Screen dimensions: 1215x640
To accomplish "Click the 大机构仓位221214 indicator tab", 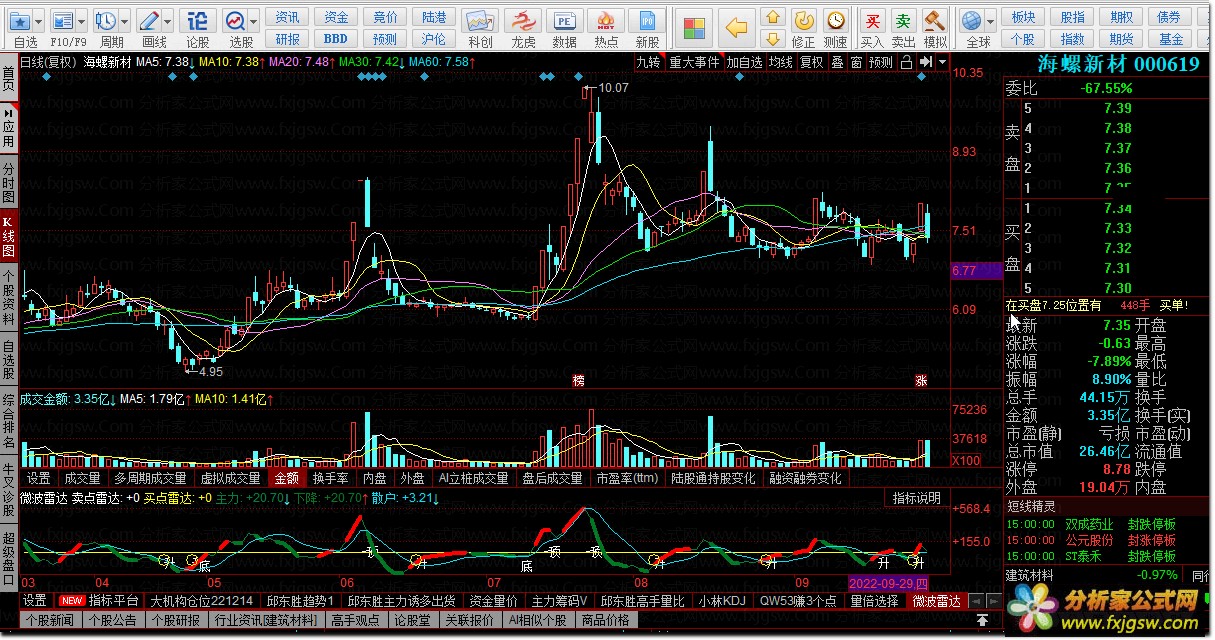I will coord(201,601).
